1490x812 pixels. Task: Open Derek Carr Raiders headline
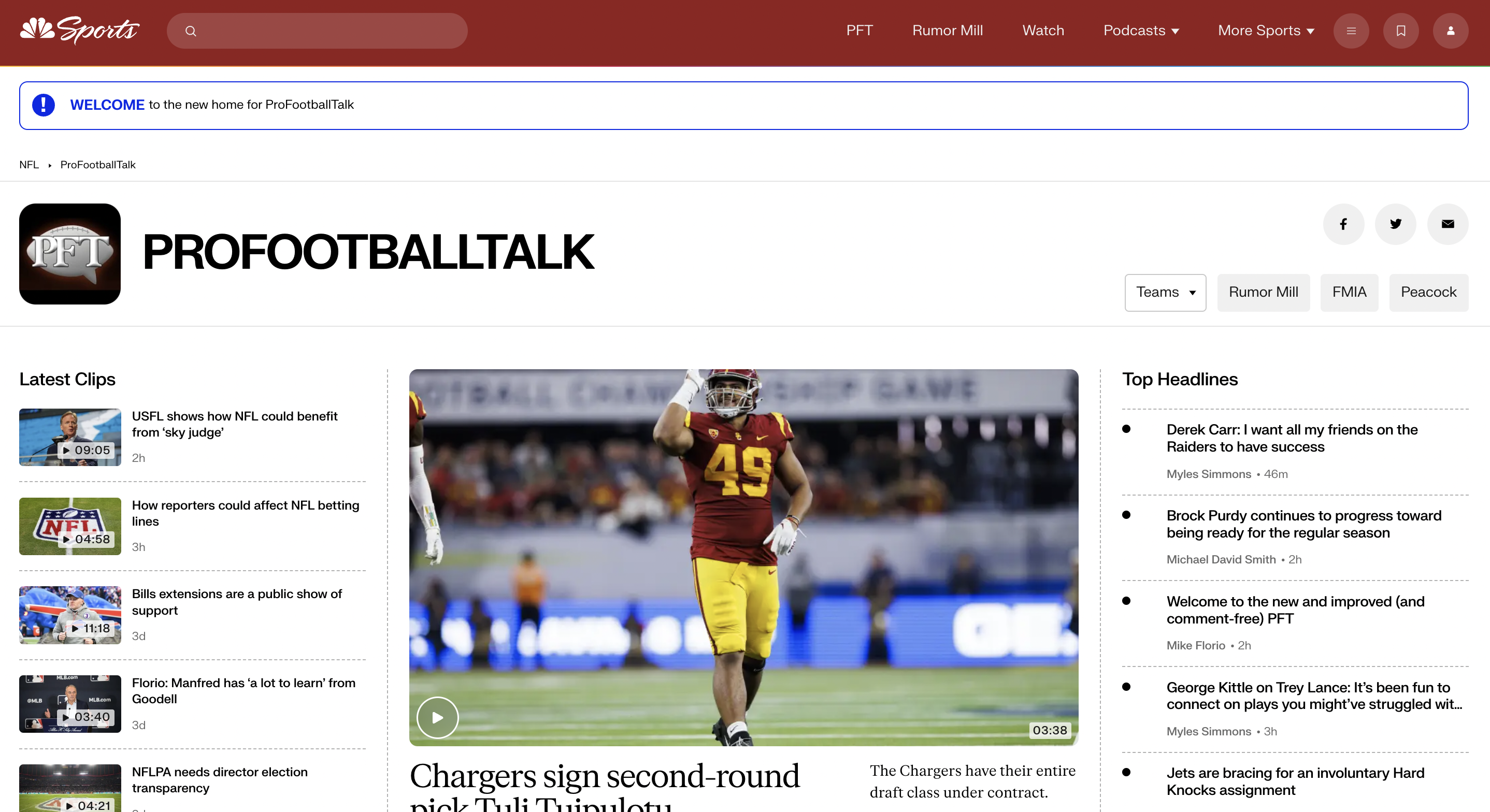1292,439
